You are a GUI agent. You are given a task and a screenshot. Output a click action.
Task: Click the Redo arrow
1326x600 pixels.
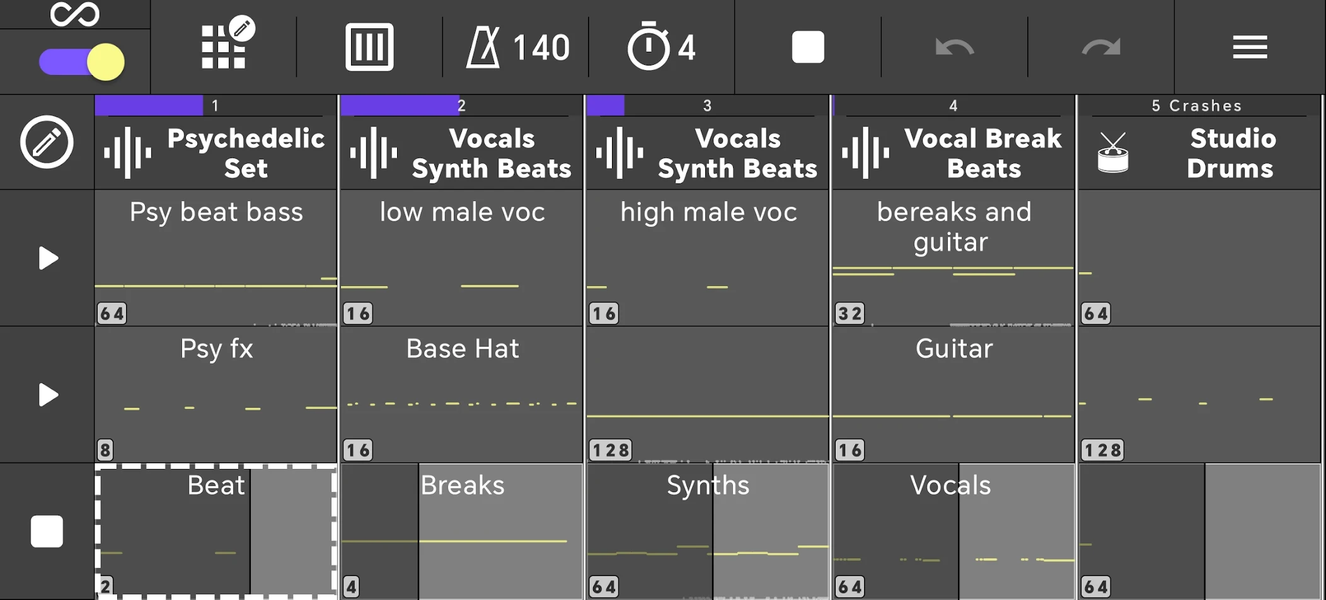[x=1100, y=46]
